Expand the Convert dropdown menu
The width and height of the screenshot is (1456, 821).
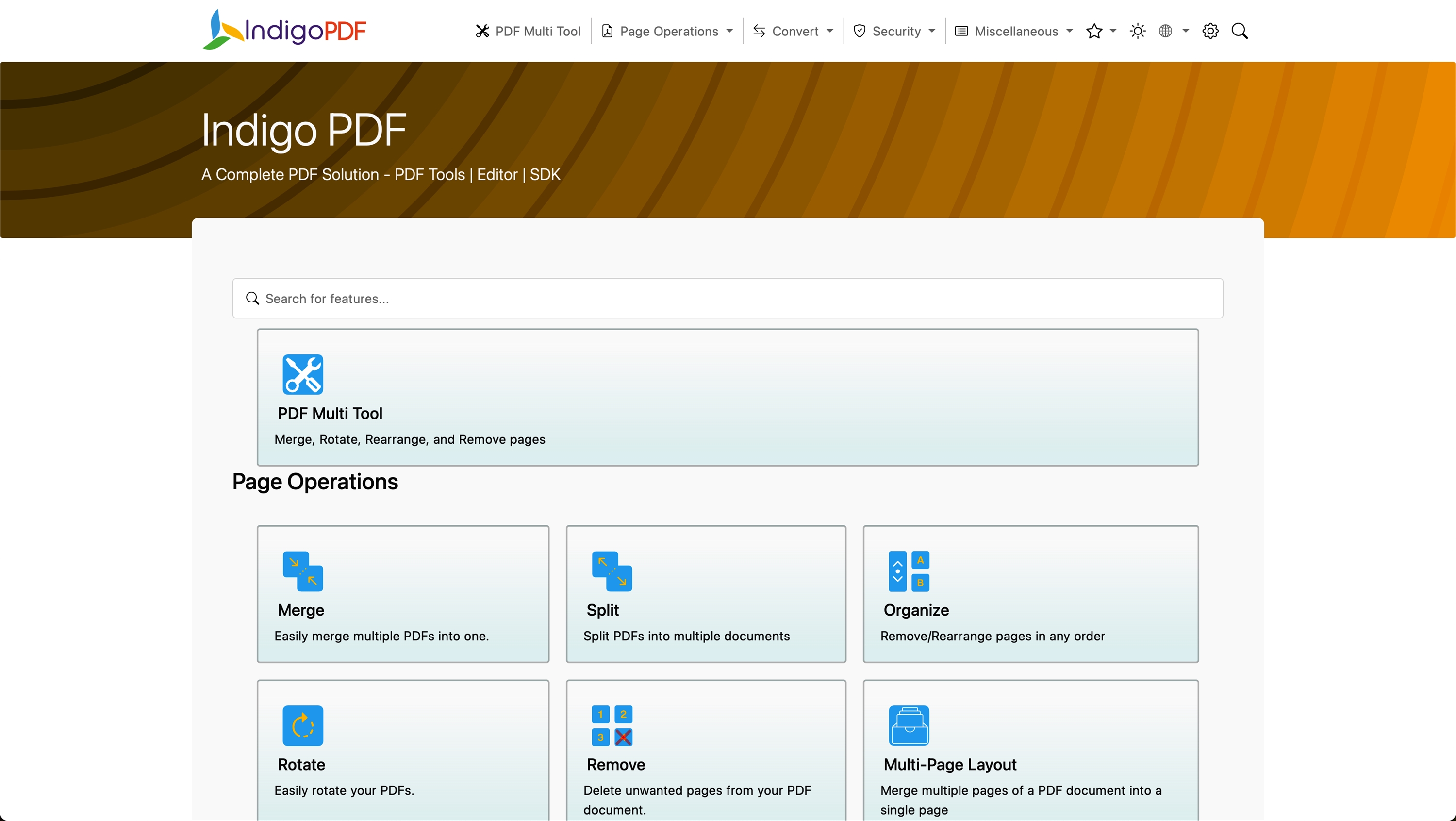tap(793, 31)
